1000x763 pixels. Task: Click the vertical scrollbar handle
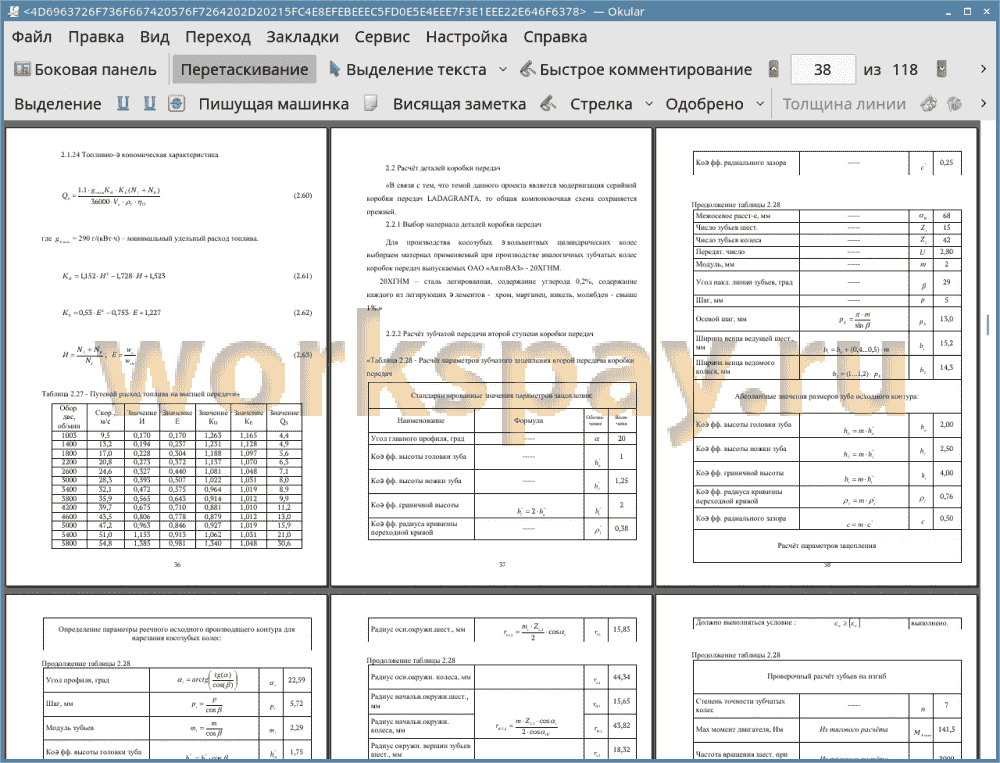click(989, 324)
